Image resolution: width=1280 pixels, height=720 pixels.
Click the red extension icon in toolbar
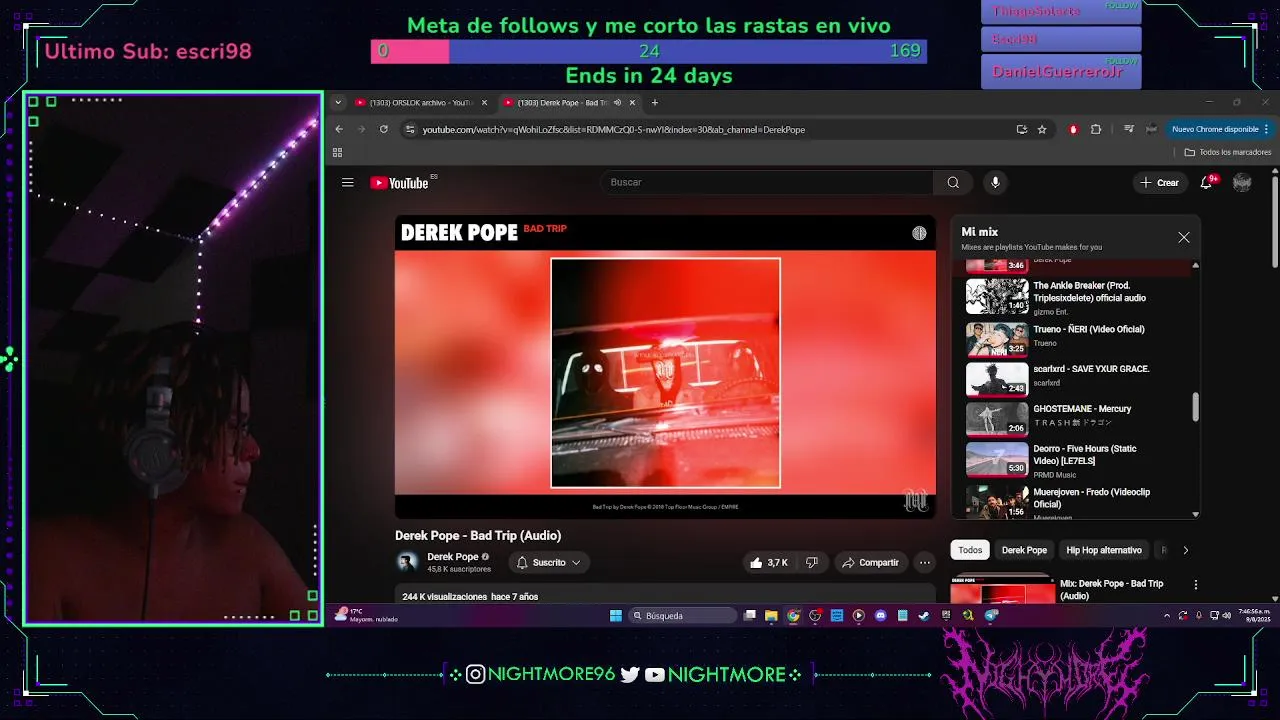(x=1074, y=129)
